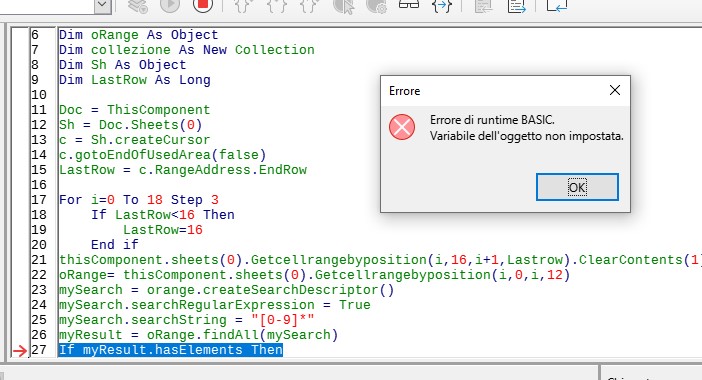702x380 pixels.
Task: Click line 'If LastRow<16 Then'
Action: pos(163,215)
